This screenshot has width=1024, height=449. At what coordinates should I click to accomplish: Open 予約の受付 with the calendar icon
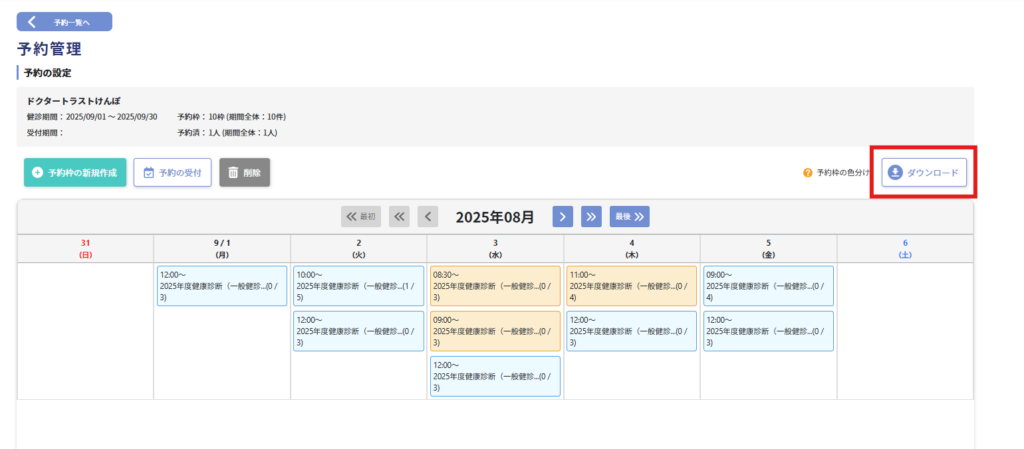point(172,172)
